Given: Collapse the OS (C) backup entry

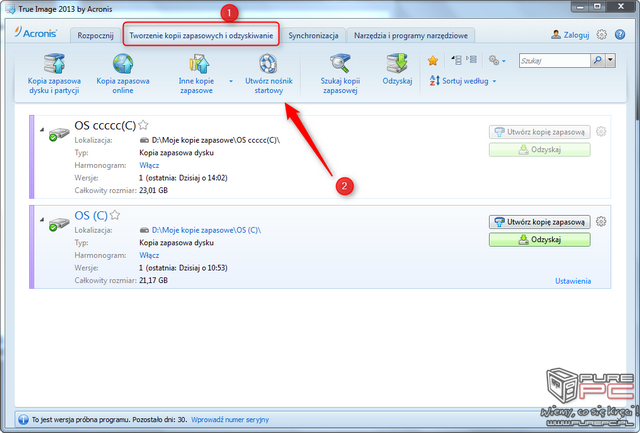Looking at the screenshot, I should pyautogui.click(x=42, y=220).
